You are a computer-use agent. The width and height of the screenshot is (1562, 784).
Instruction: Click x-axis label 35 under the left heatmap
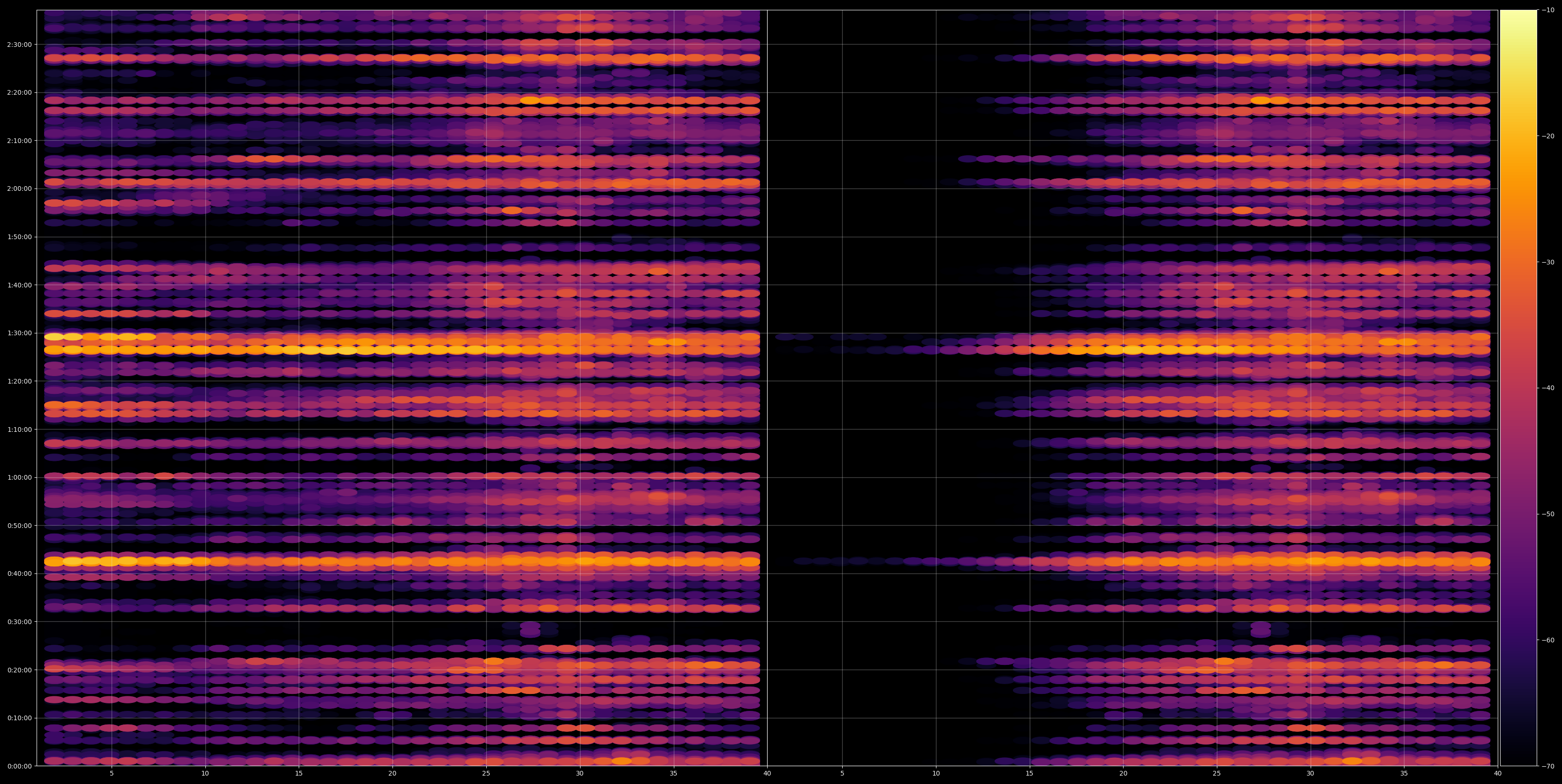coord(674,774)
